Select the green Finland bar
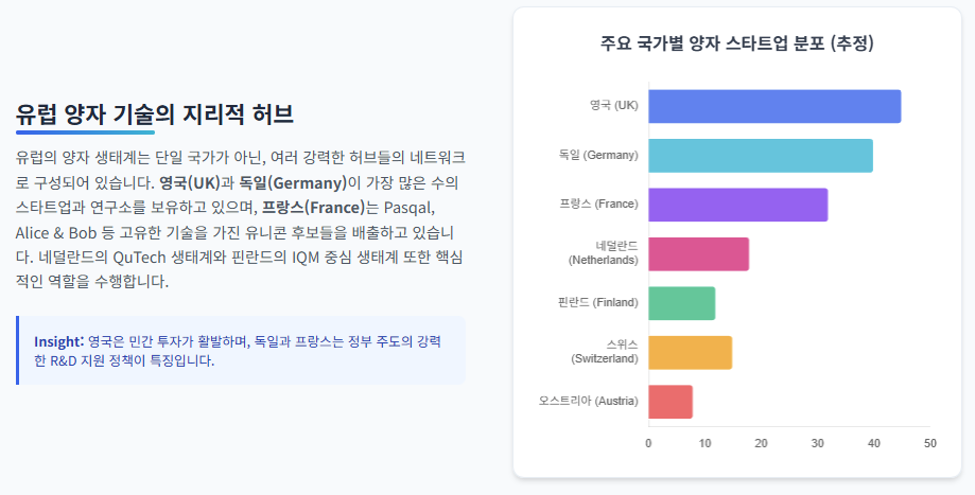975x495 pixels. (682, 303)
